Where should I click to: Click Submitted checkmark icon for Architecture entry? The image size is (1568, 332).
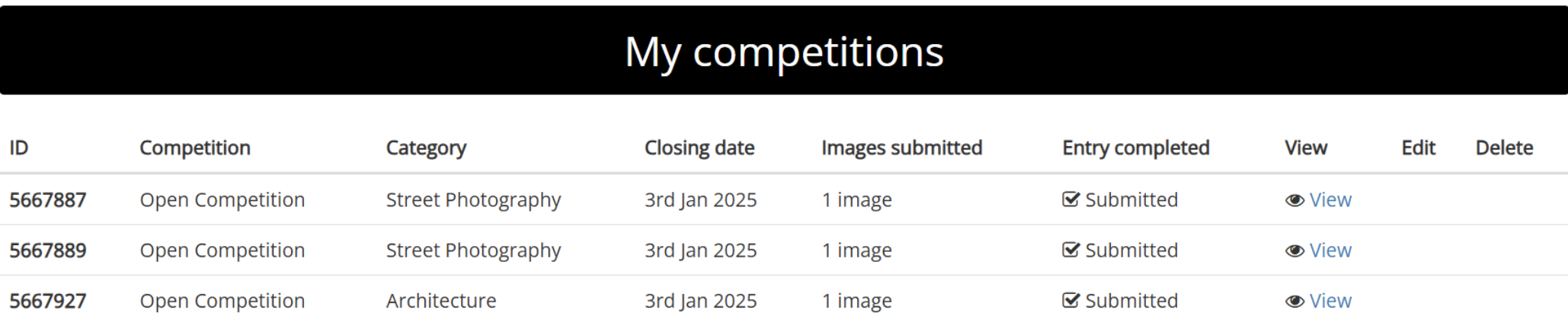tap(1070, 301)
